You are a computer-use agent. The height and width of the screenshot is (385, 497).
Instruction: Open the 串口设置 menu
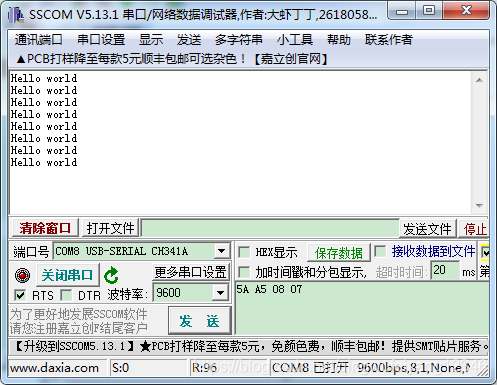tap(101, 40)
